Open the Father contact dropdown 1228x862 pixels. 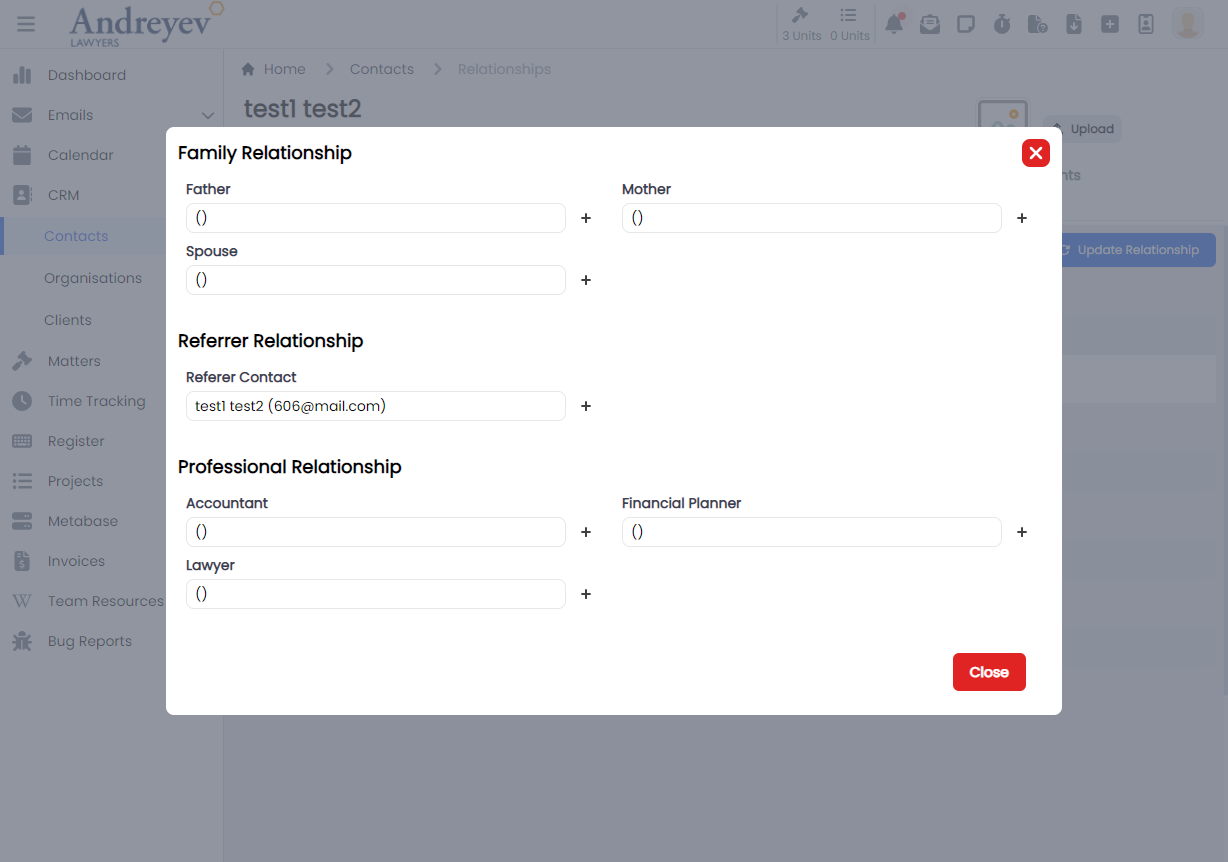375,218
